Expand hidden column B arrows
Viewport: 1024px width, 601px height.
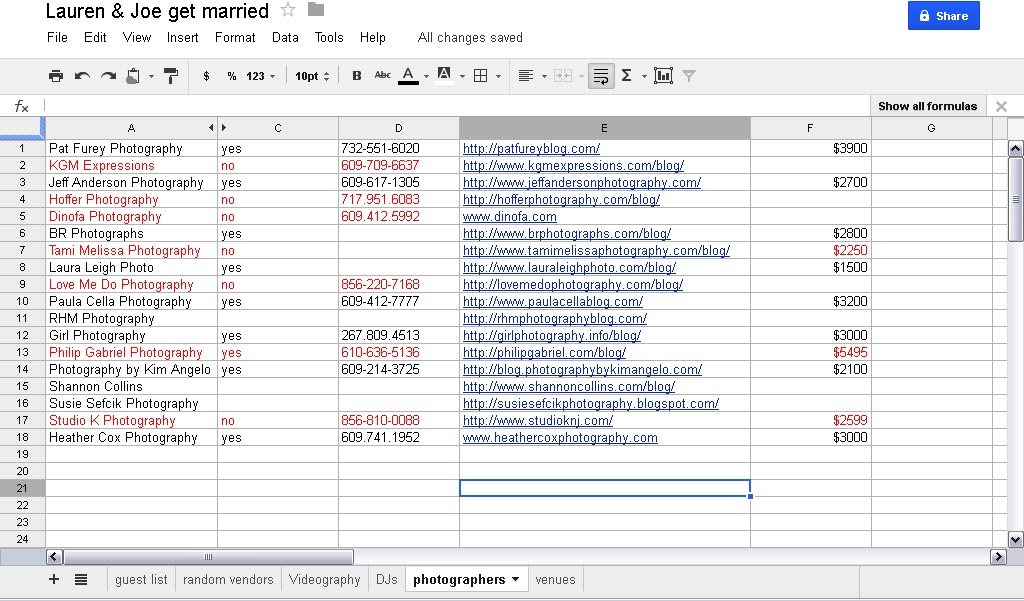[217, 127]
